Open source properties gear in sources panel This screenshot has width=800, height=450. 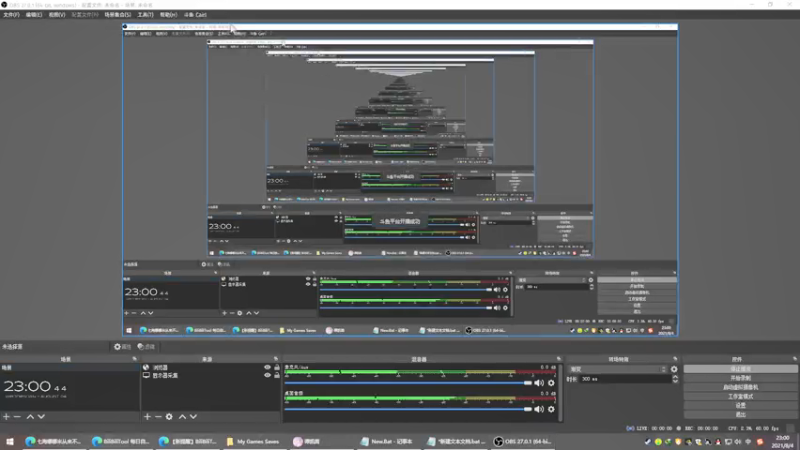coord(169,417)
